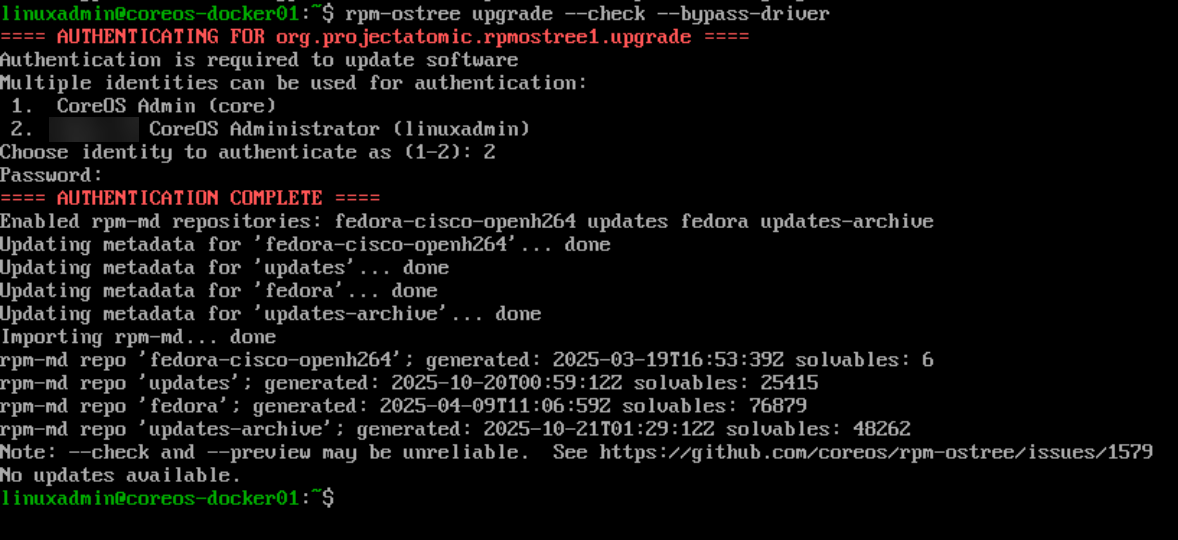Click the "Password:" prompt line
Image resolution: width=1178 pixels, height=540 pixels.
(51, 175)
